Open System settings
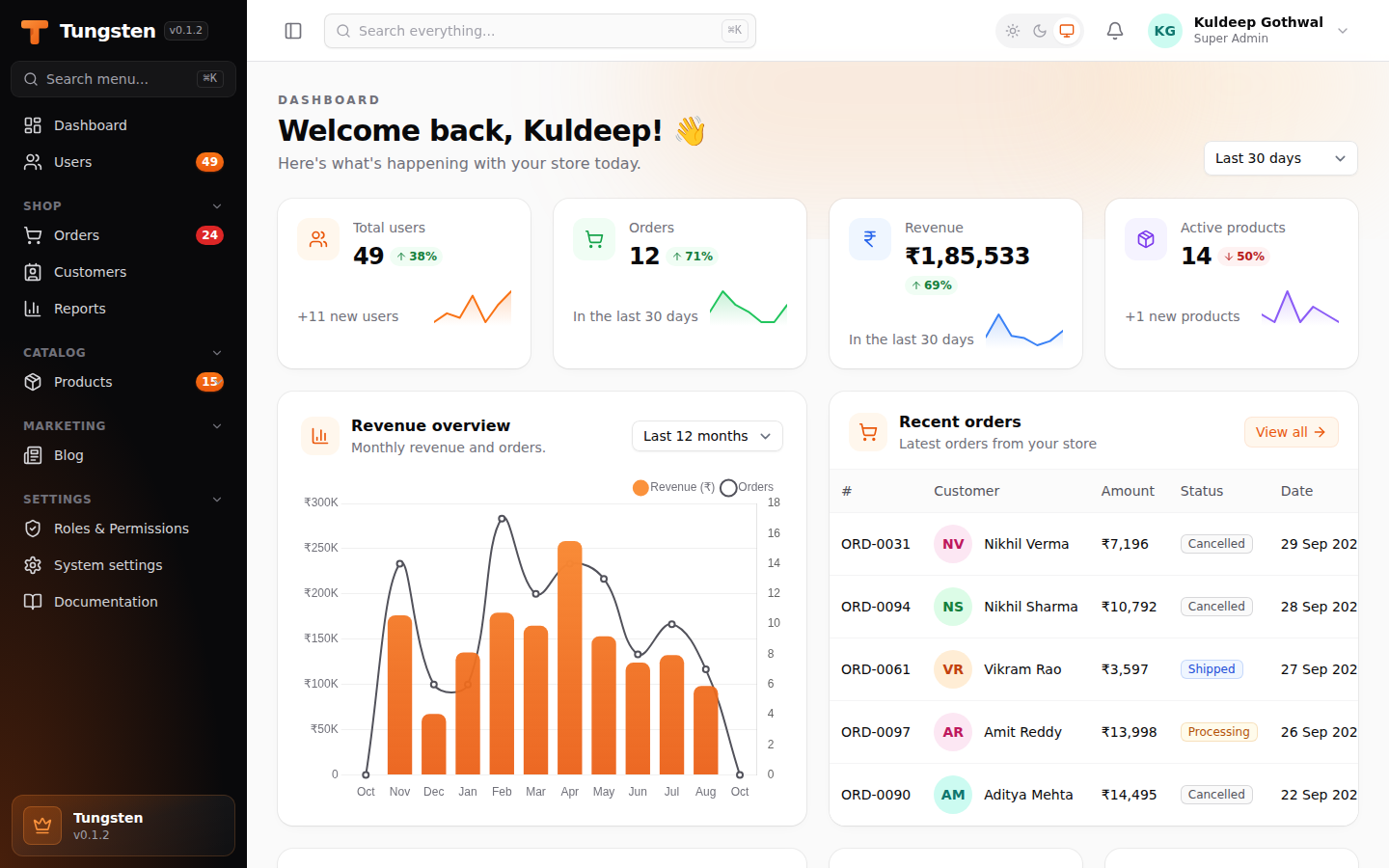Viewport: 1389px width, 868px height. point(123,565)
